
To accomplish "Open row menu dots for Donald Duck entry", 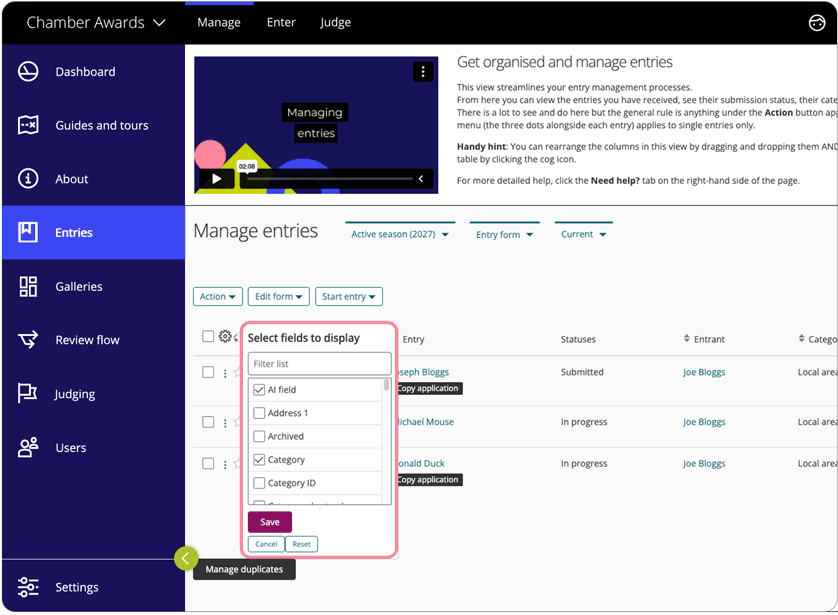I will tap(225, 464).
